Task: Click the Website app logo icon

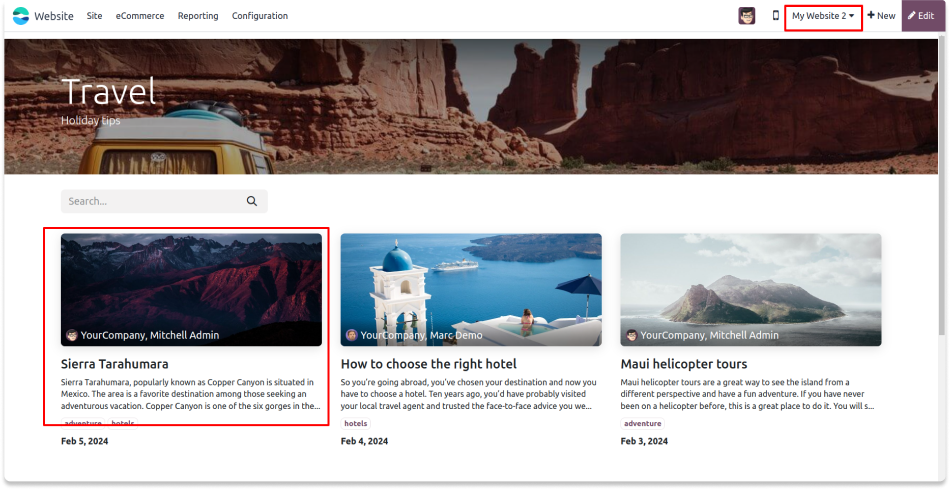Action: tap(21, 16)
